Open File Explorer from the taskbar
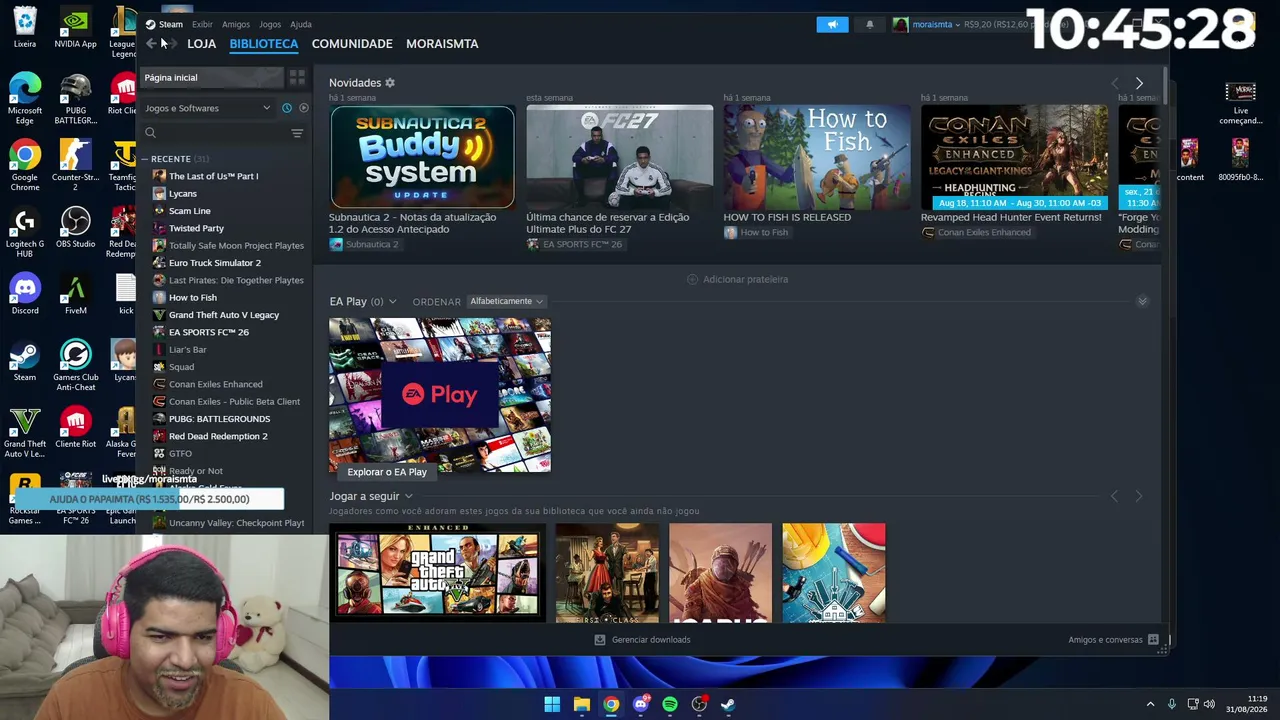Image resolution: width=1280 pixels, height=720 pixels. pyautogui.click(x=581, y=704)
